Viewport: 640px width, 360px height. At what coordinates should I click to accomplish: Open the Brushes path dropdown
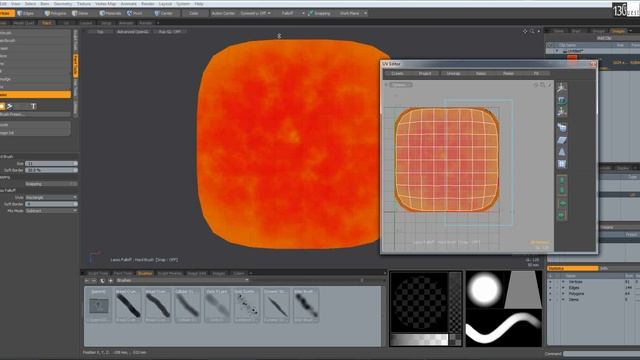182,280
